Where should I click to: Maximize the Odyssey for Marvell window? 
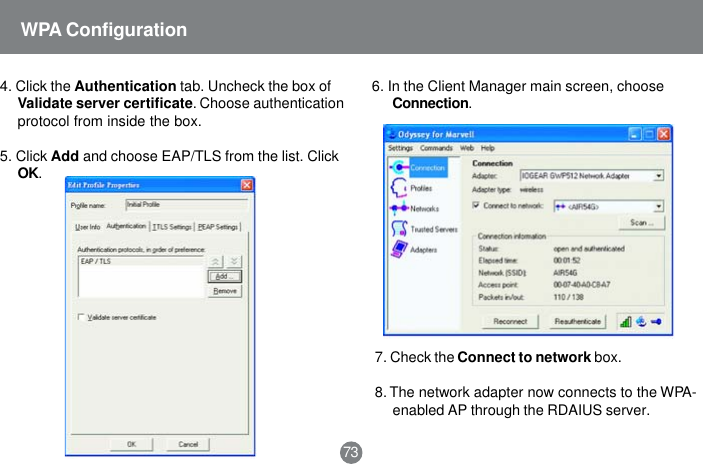point(649,134)
